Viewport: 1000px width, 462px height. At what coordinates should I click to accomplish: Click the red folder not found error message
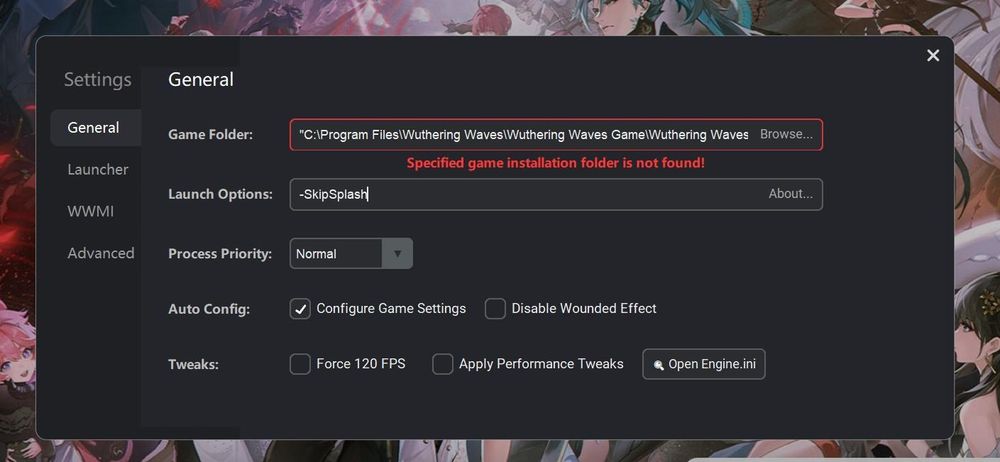point(555,163)
